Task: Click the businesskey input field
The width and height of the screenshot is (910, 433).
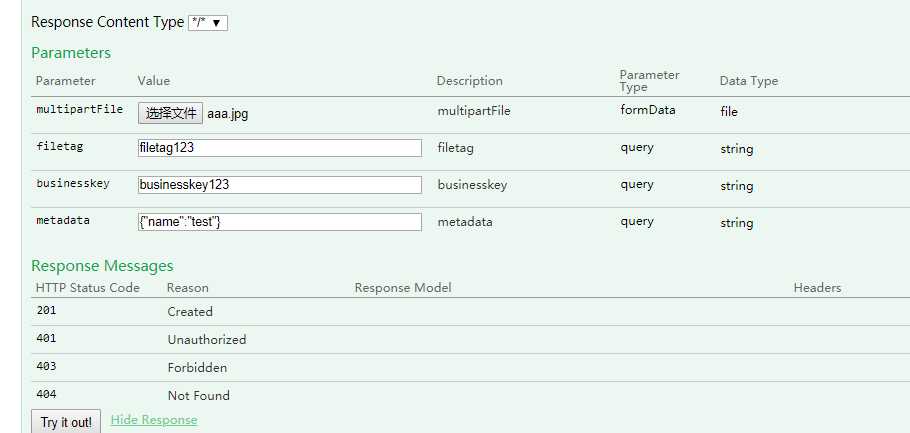Action: pyautogui.click(x=280, y=185)
